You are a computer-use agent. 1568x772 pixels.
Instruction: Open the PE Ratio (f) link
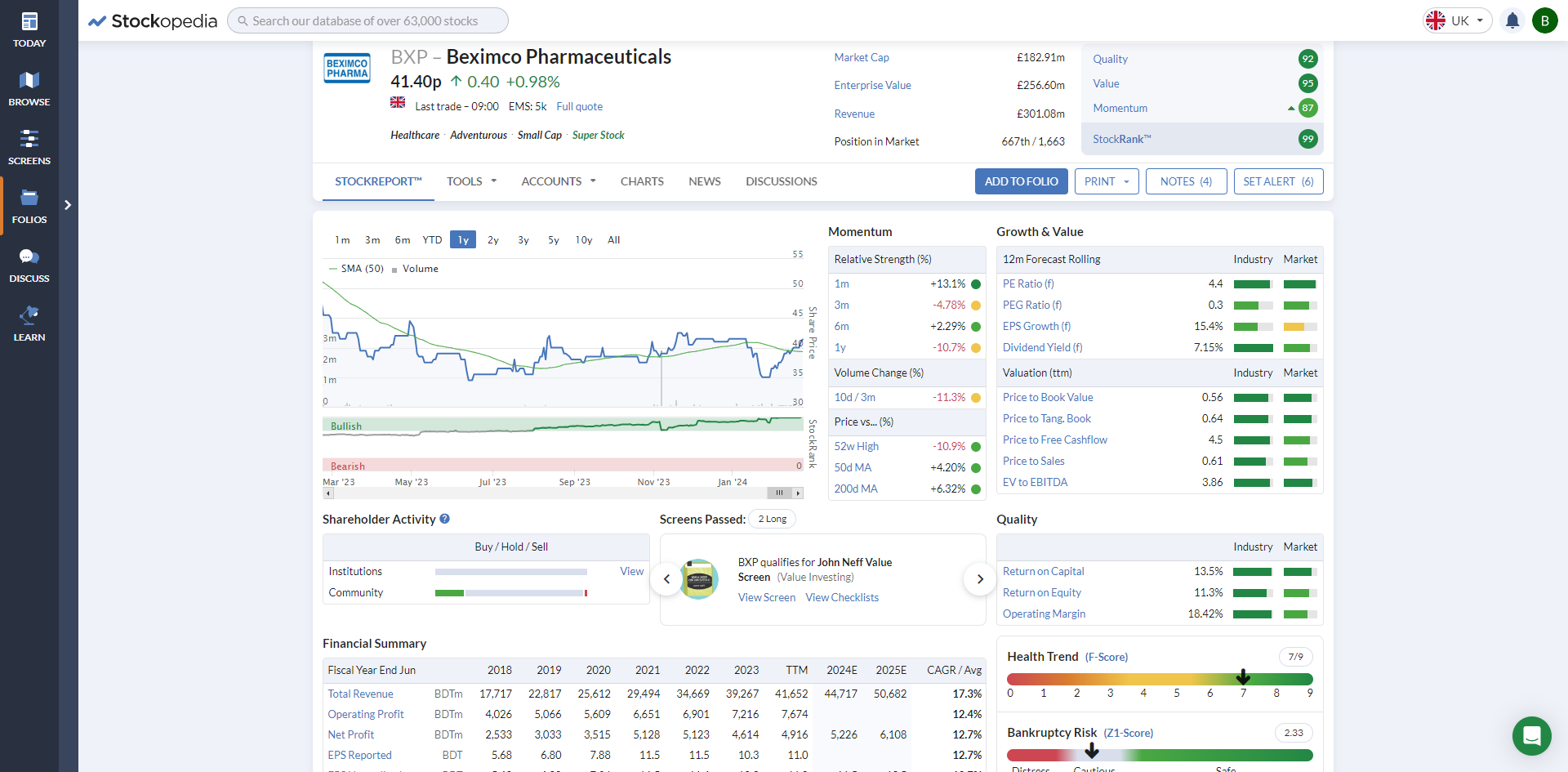pos(1028,283)
